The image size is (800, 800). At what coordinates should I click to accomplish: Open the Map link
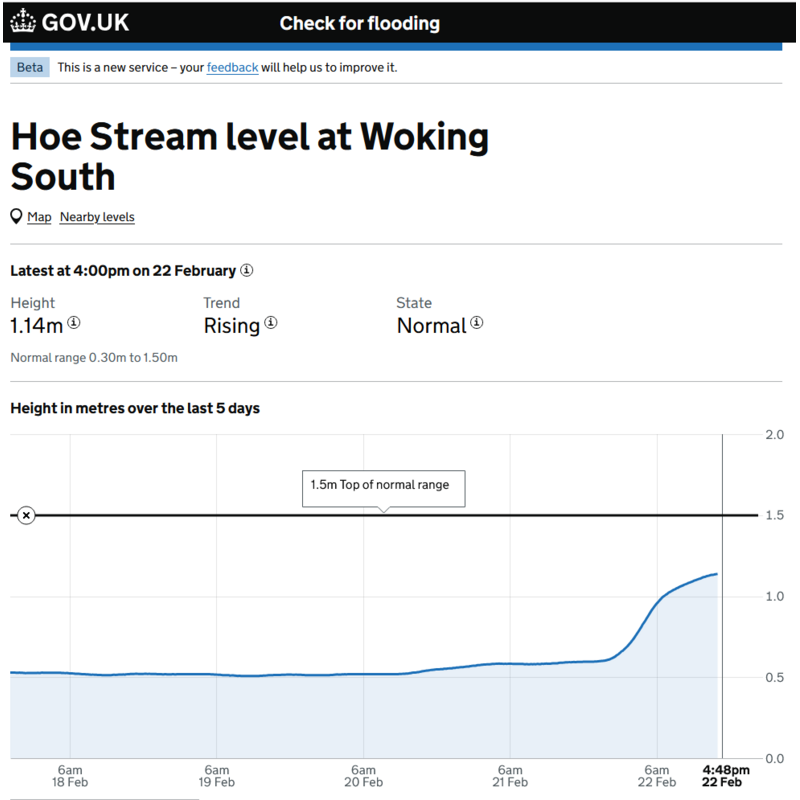[x=39, y=217]
